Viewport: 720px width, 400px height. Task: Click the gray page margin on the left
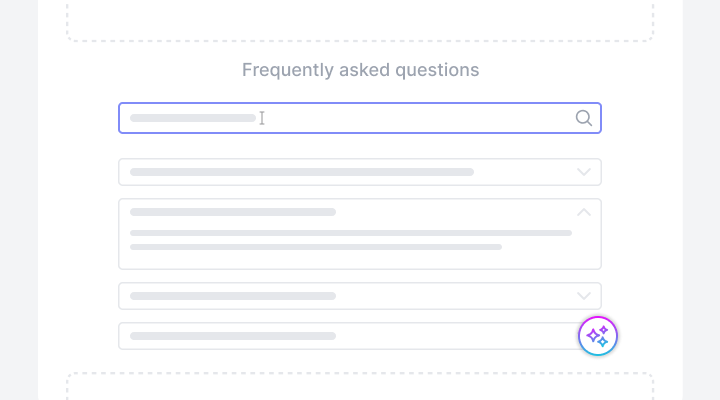[18, 200]
